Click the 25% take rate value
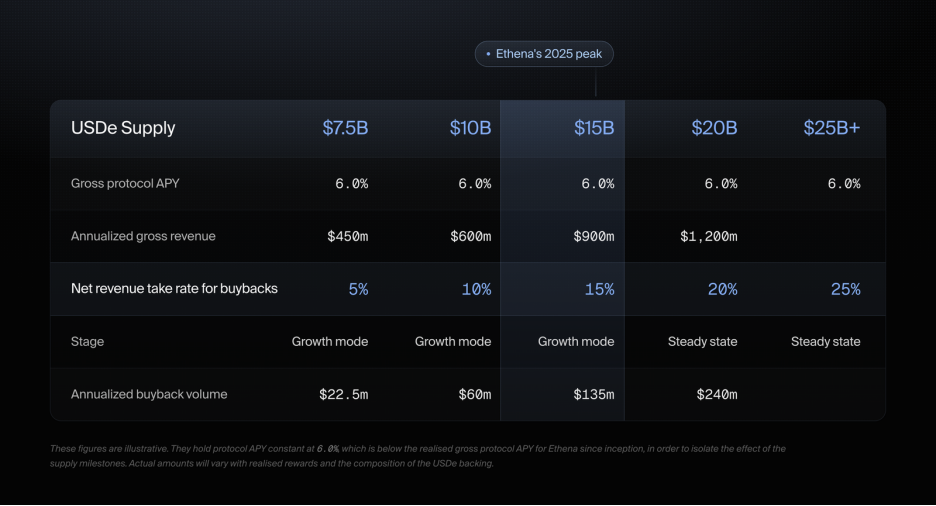The height and width of the screenshot is (506, 936). pyautogui.click(x=845, y=289)
